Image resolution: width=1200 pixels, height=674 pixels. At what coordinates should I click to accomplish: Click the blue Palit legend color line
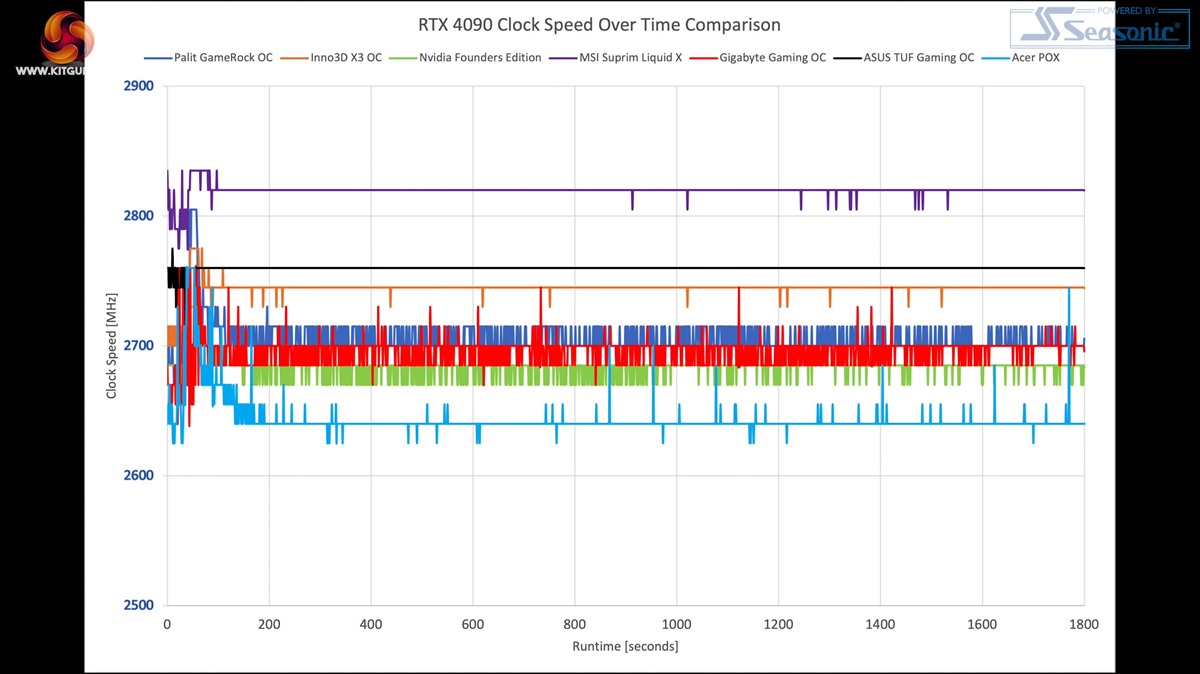[157, 58]
